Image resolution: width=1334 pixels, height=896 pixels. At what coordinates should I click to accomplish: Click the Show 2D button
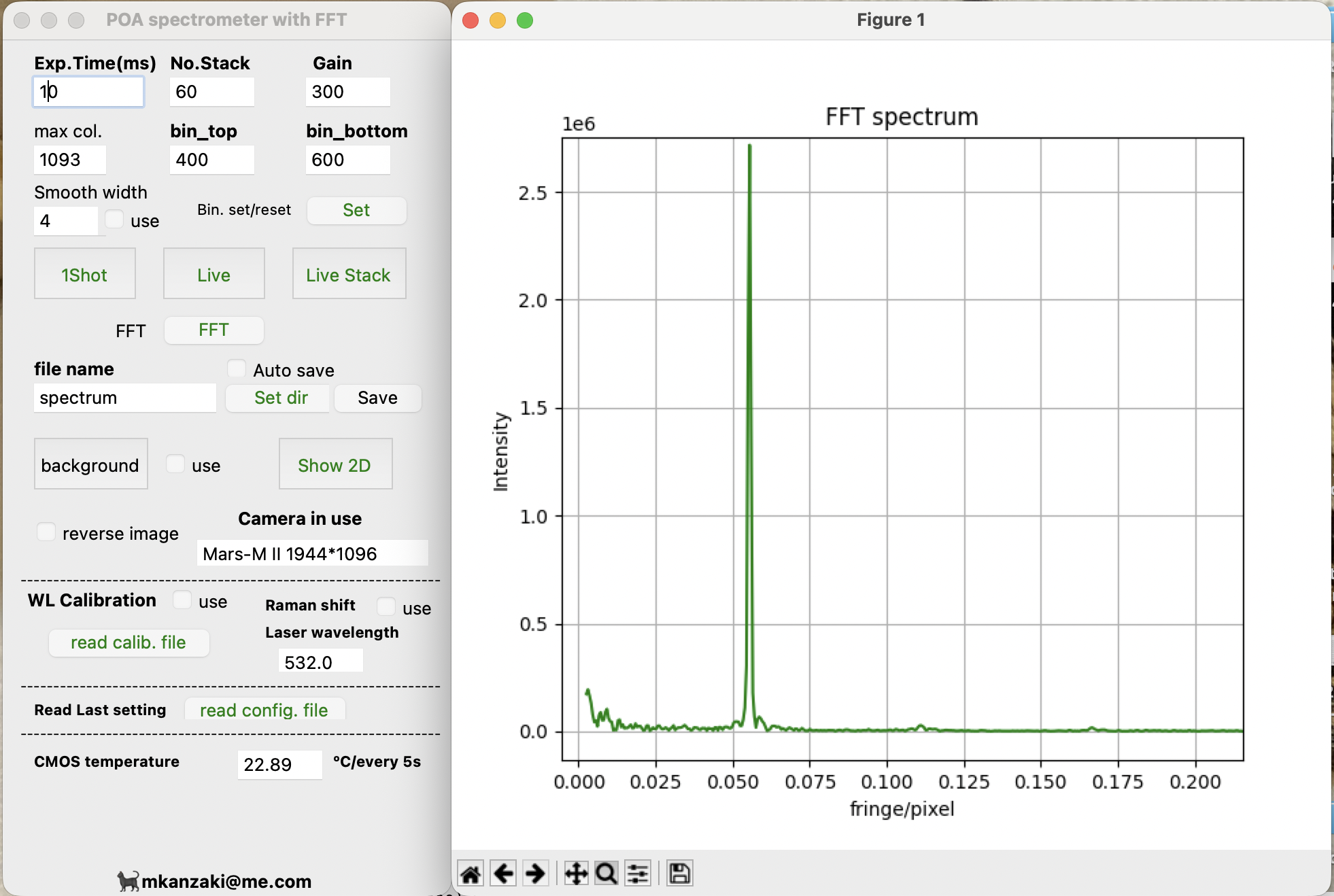tap(335, 464)
